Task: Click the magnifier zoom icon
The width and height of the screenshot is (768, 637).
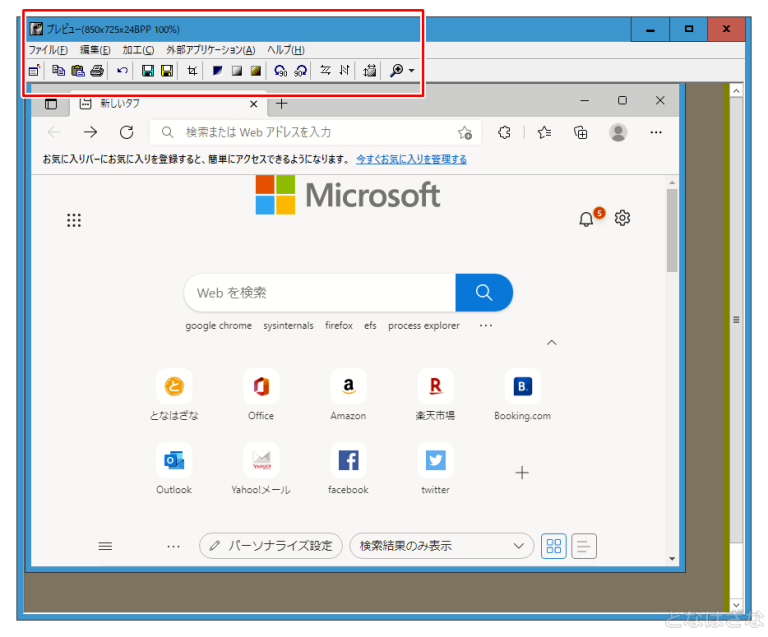Action: (x=396, y=71)
